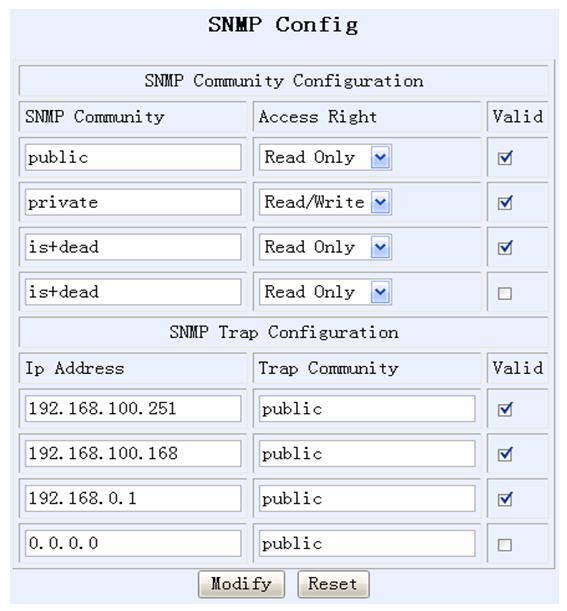Open Access Right dropdown in third community row
This screenshot has height=611, width=567.
pyautogui.click(x=325, y=247)
